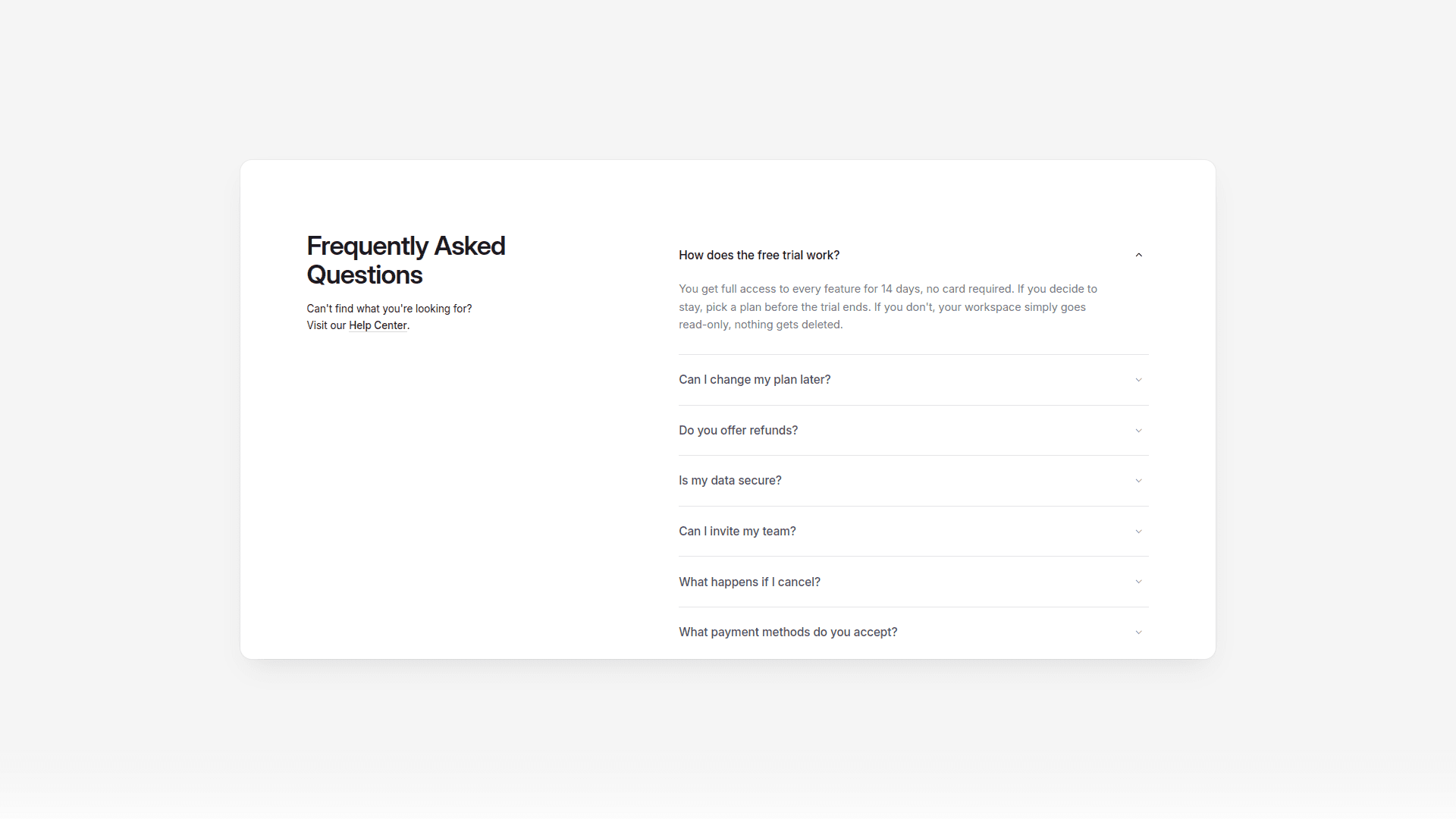Open 'Can I invite my team?' question
Viewport: 1456px width, 819px height.
pos(913,532)
